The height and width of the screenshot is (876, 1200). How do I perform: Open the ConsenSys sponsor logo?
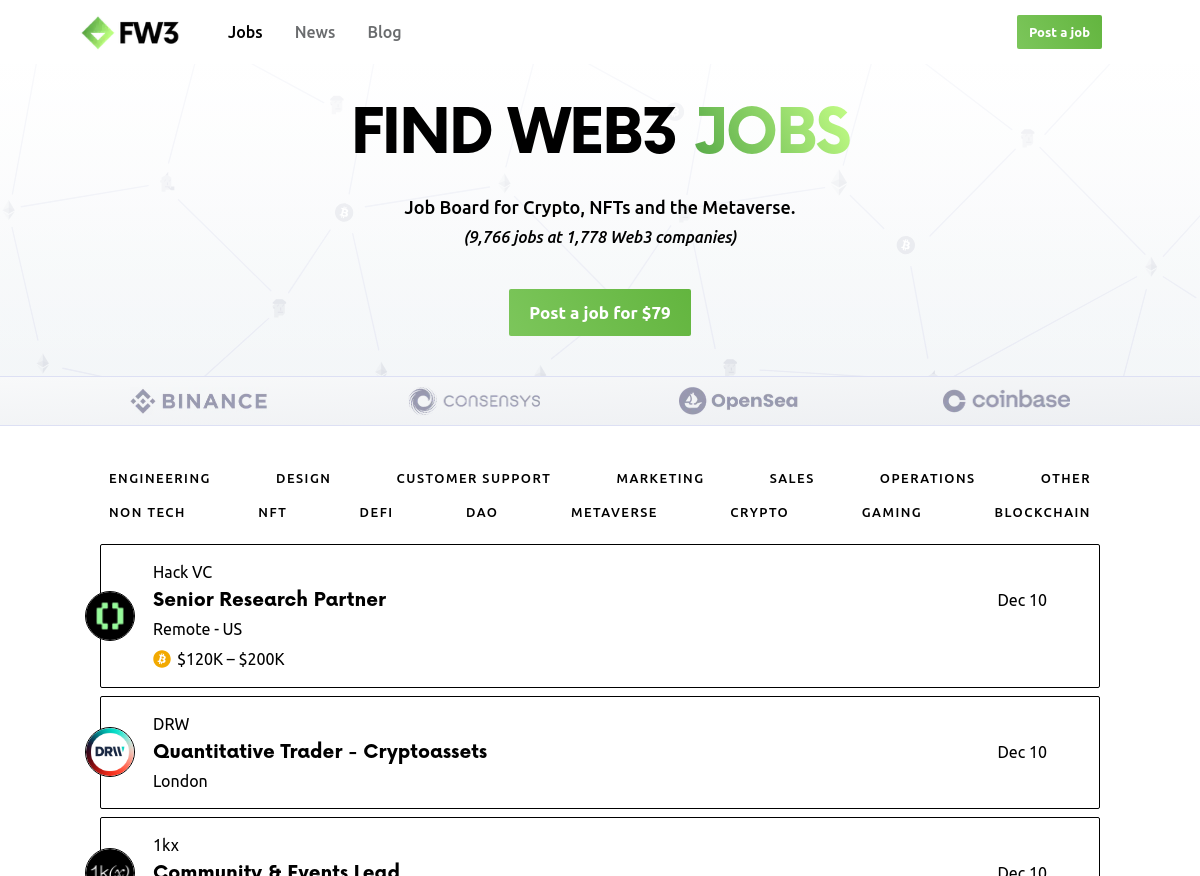tap(475, 401)
